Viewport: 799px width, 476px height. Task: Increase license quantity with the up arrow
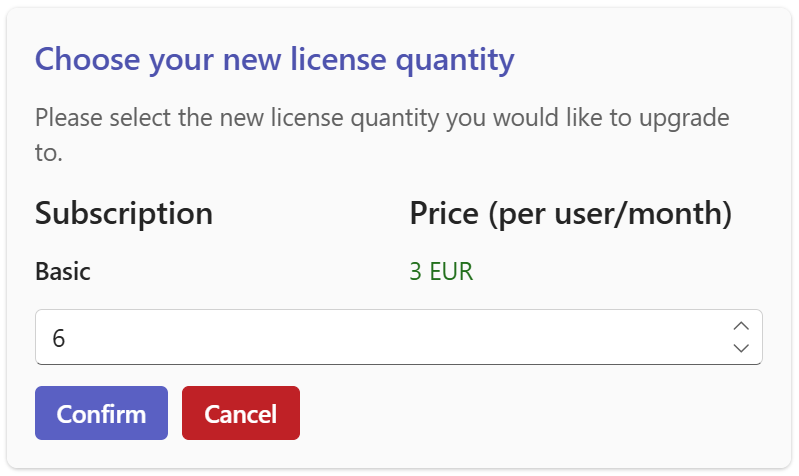pyautogui.click(x=741, y=326)
